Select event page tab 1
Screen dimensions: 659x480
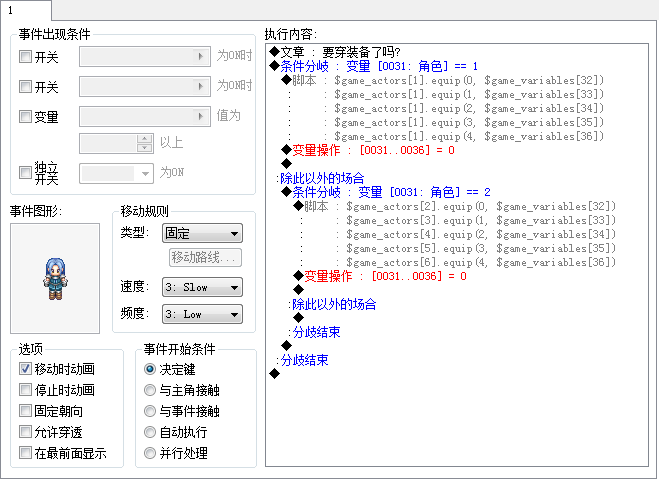coord(25,10)
